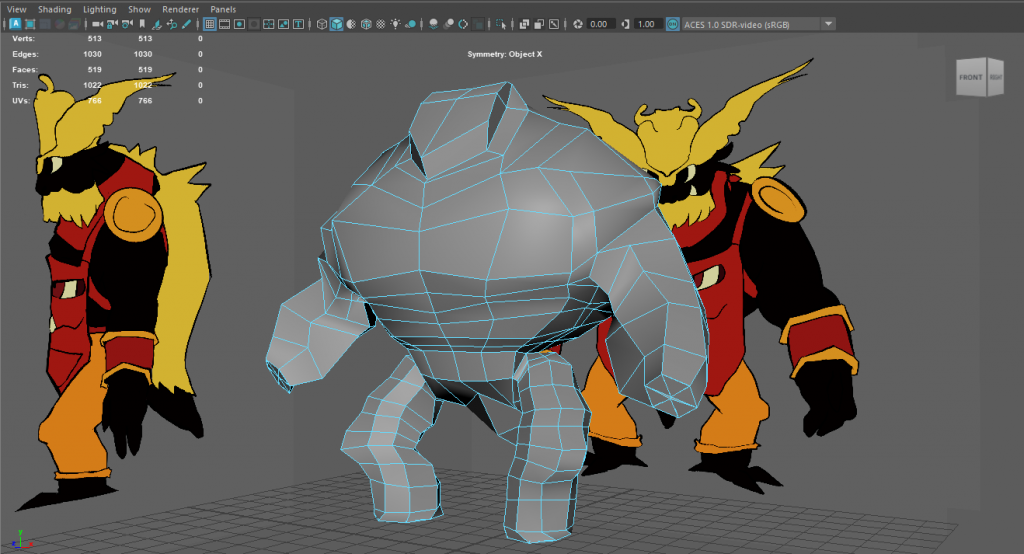Click the UVs: heads-up label
The height and width of the screenshot is (554, 1024).
21,101
